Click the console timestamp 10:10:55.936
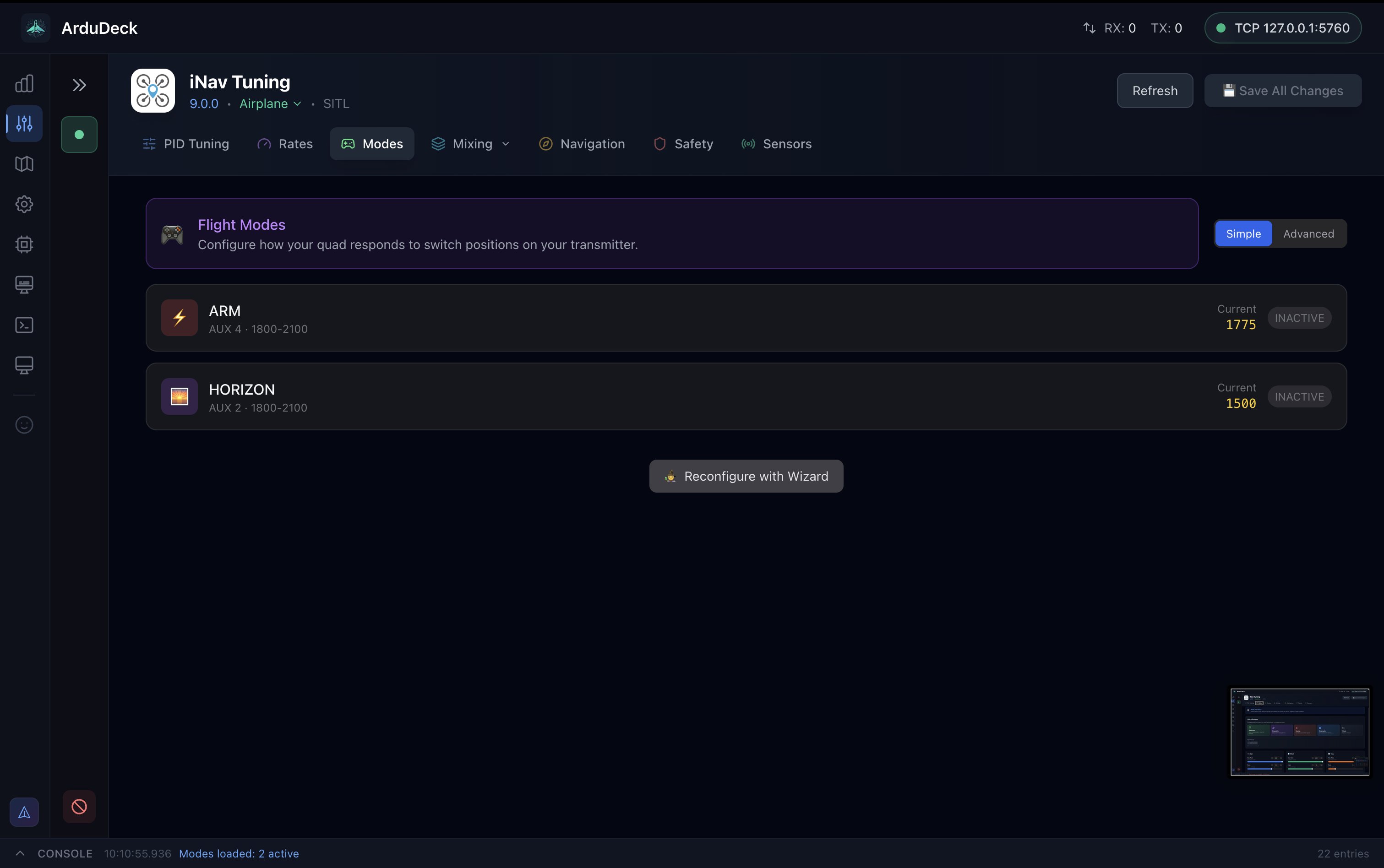Image resolution: width=1384 pixels, height=868 pixels. 137,853
